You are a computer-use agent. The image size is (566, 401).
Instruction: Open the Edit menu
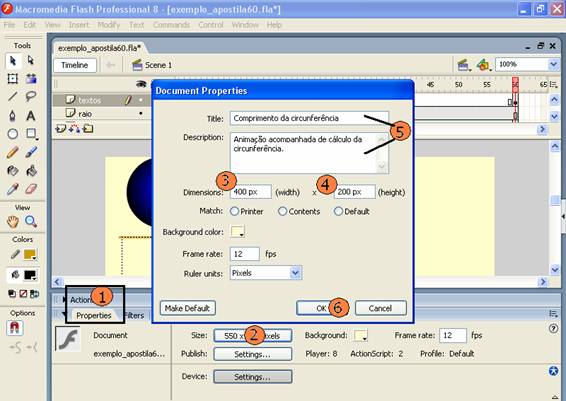click(30, 25)
